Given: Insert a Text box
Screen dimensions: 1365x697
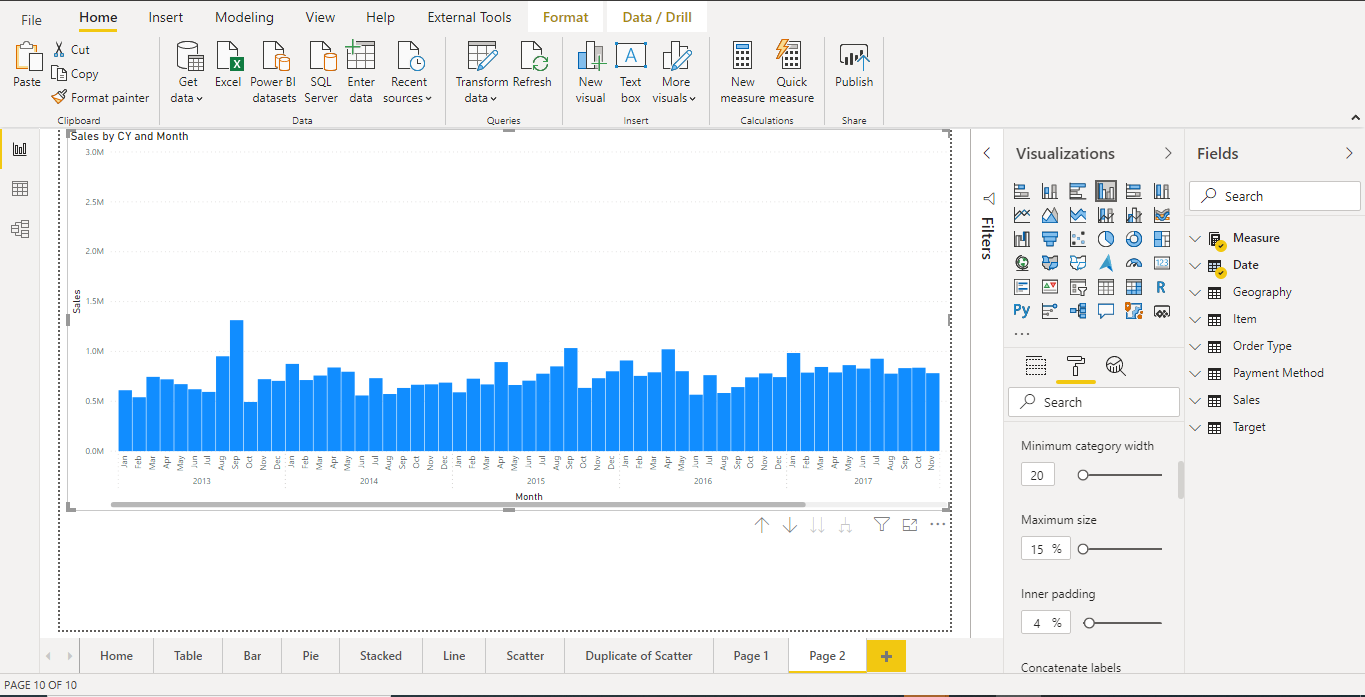Looking at the screenshot, I should point(630,72).
